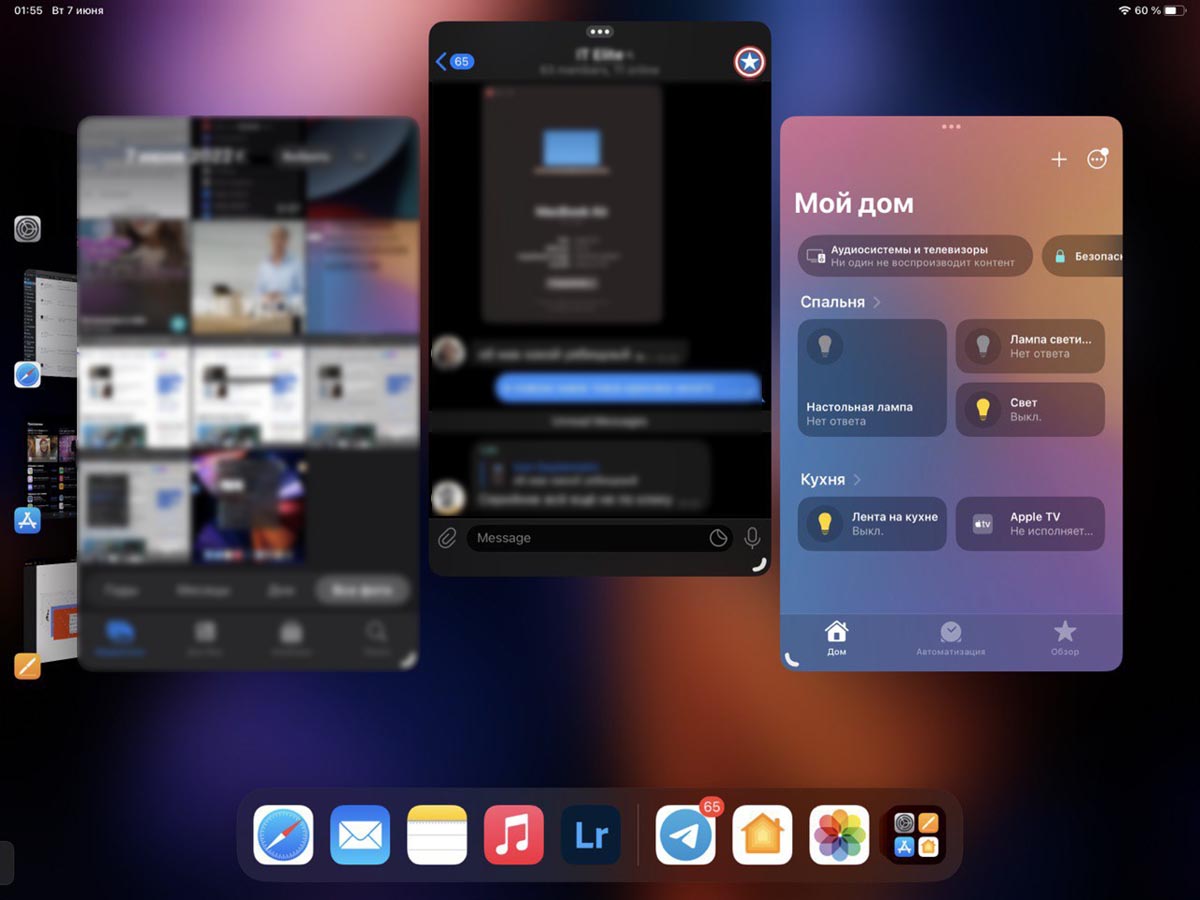Viewport: 1200px width, 900px height.
Task: Toggle the Свет light tile
Action: [1030, 409]
